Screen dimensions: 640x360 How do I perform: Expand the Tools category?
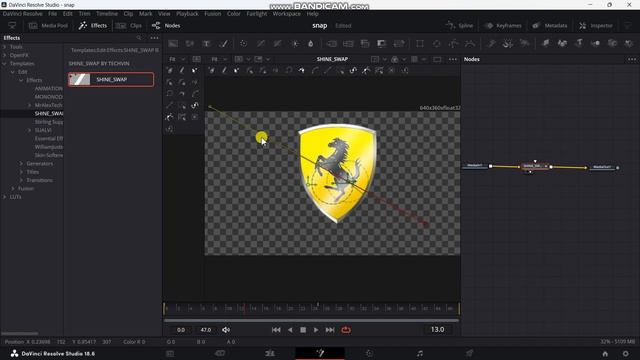click(x=4, y=47)
